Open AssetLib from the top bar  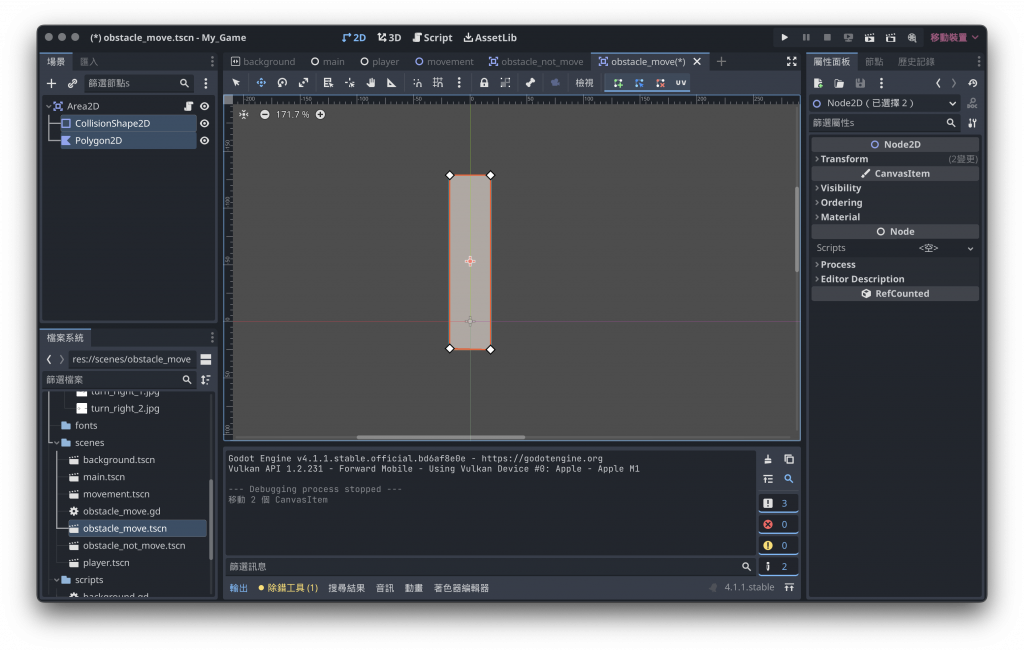tap(490, 37)
